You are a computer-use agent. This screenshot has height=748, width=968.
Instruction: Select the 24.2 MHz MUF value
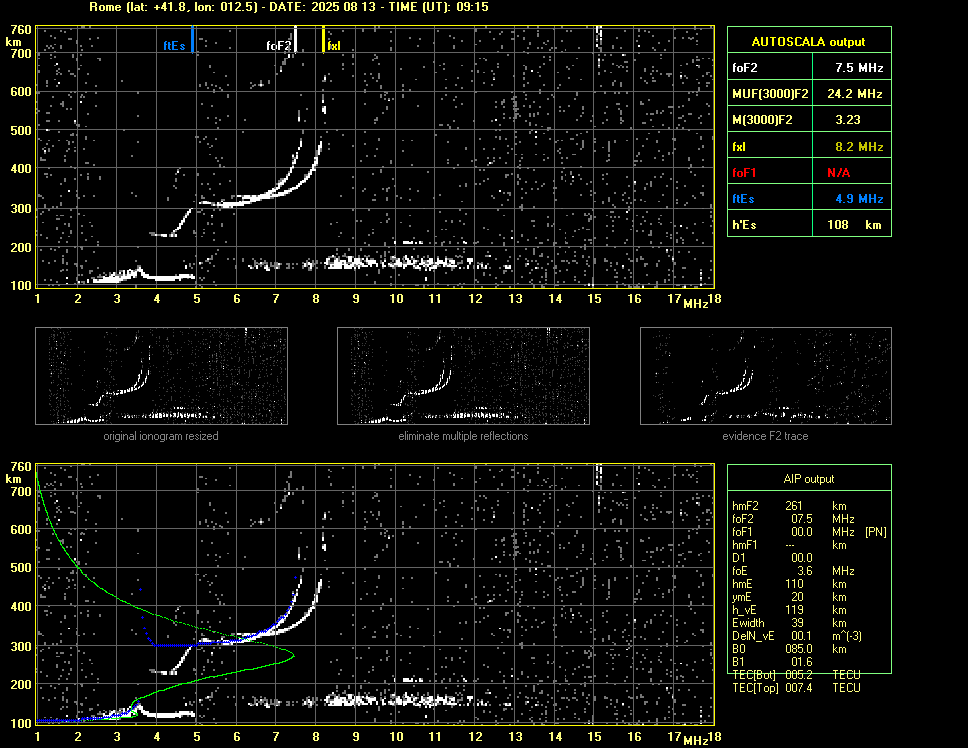coord(855,94)
